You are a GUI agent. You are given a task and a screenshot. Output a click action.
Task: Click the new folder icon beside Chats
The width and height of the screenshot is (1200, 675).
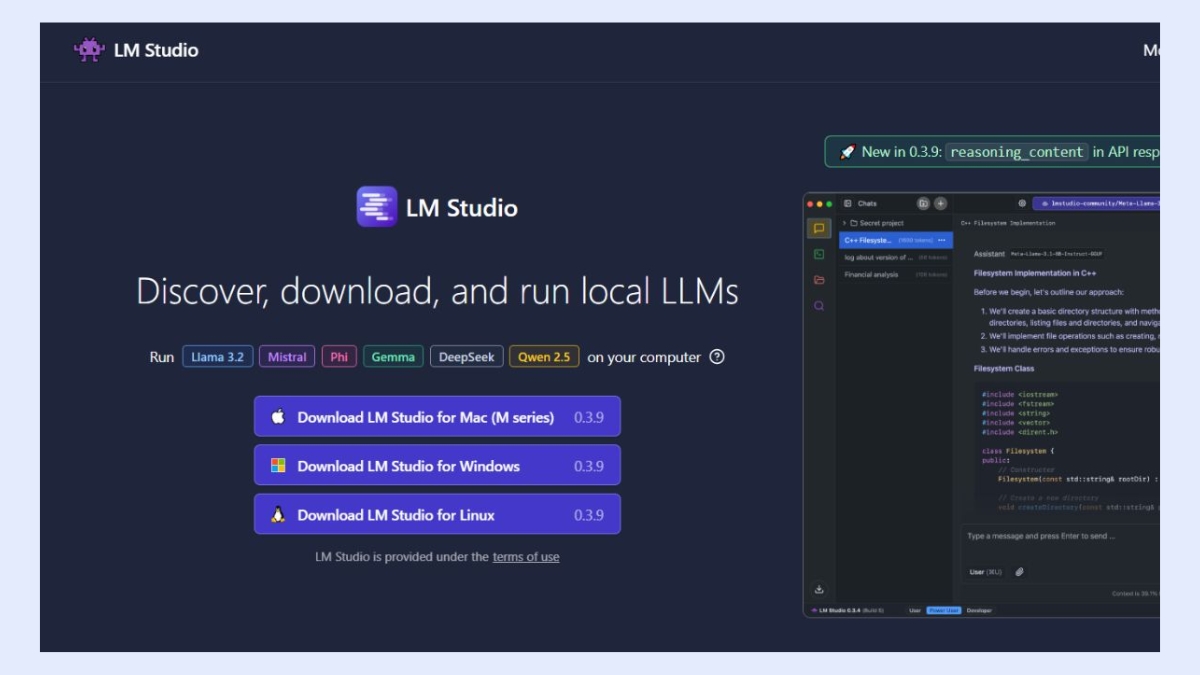coord(923,203)
